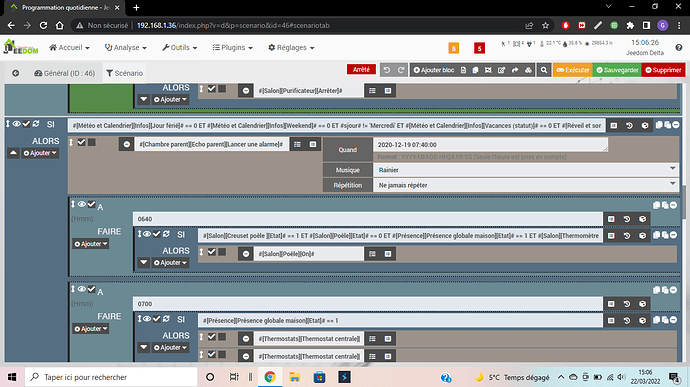Toggle enable checkbox for Salon Poêle On action
Viewport: 690px width, 387px height.
click(x=212, y=252)
